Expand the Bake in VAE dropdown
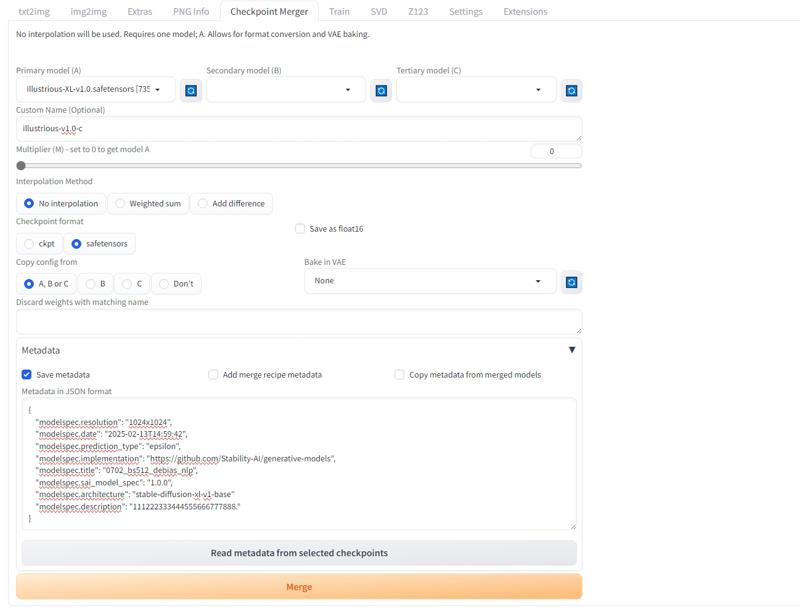800x611 pixels. pos(430,281)
